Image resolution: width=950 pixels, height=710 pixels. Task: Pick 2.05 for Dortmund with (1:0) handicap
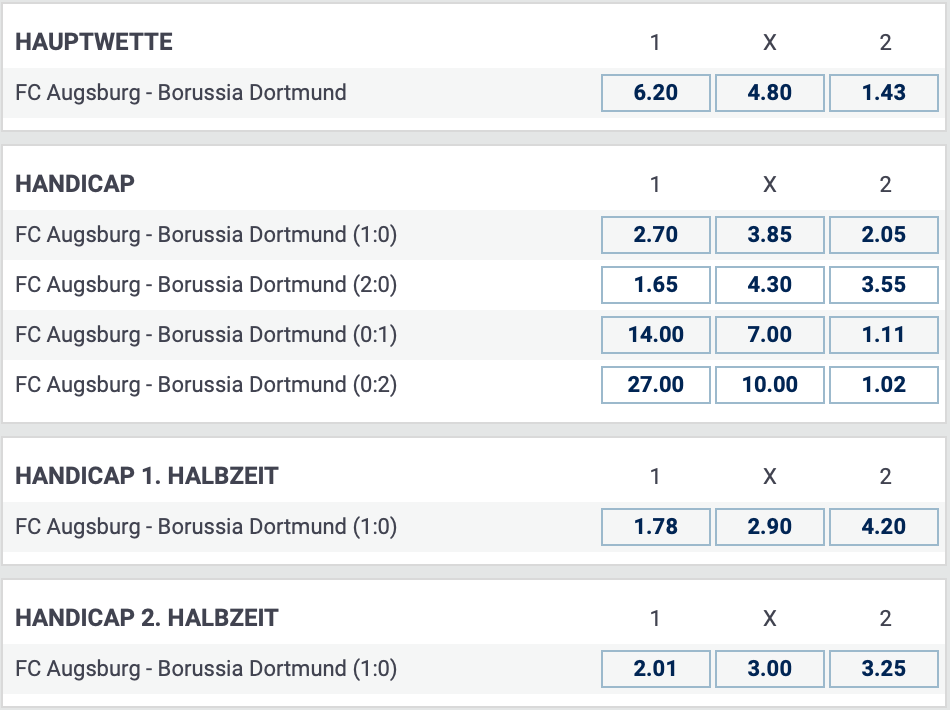[883, 235]
